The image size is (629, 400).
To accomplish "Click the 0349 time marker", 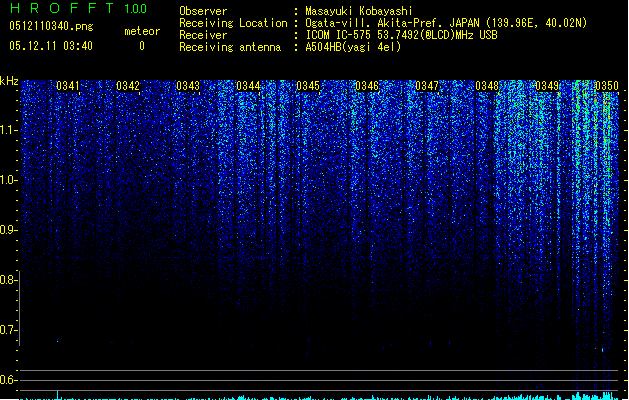I will [x=547, y=86].
